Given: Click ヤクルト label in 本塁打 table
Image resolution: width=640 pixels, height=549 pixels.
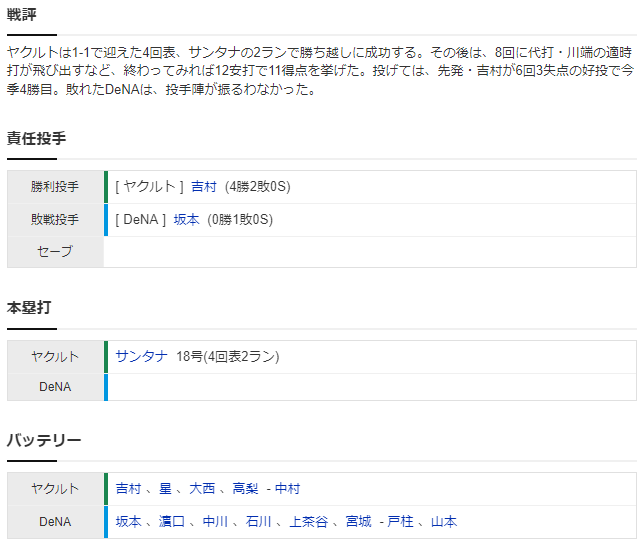Looking at the screenshot, I should click(55, 356).
